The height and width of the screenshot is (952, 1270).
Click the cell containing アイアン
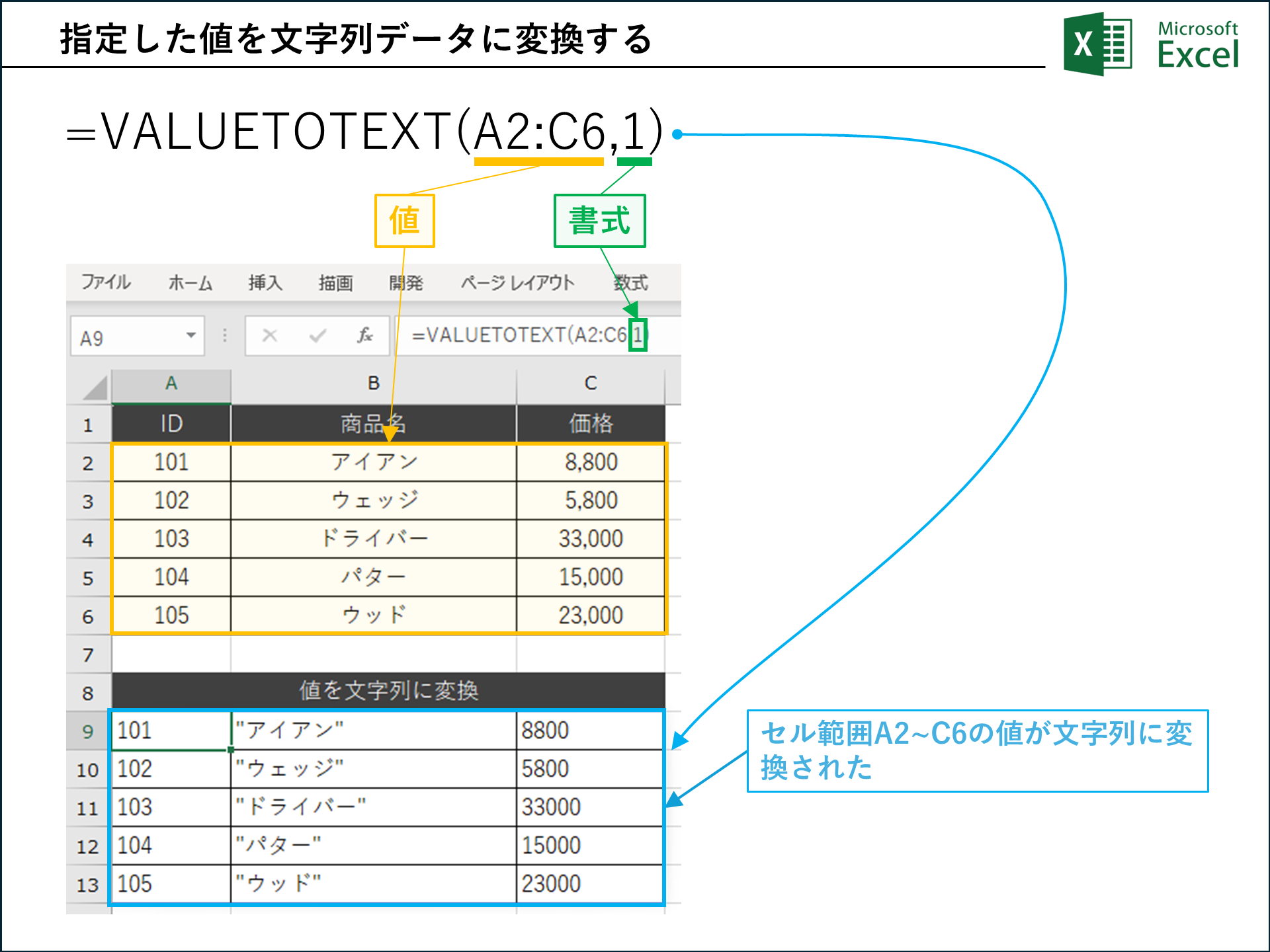point(372,461)
